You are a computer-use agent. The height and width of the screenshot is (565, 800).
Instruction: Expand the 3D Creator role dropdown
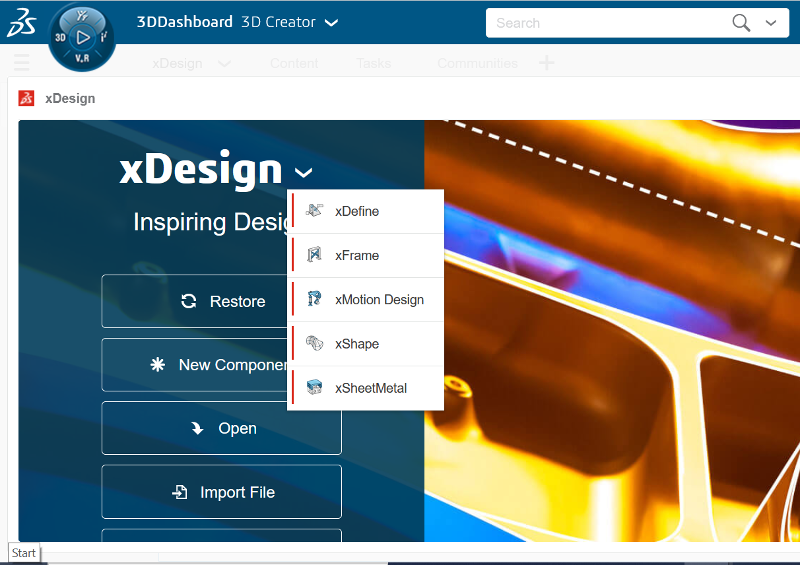pos(331,22)
